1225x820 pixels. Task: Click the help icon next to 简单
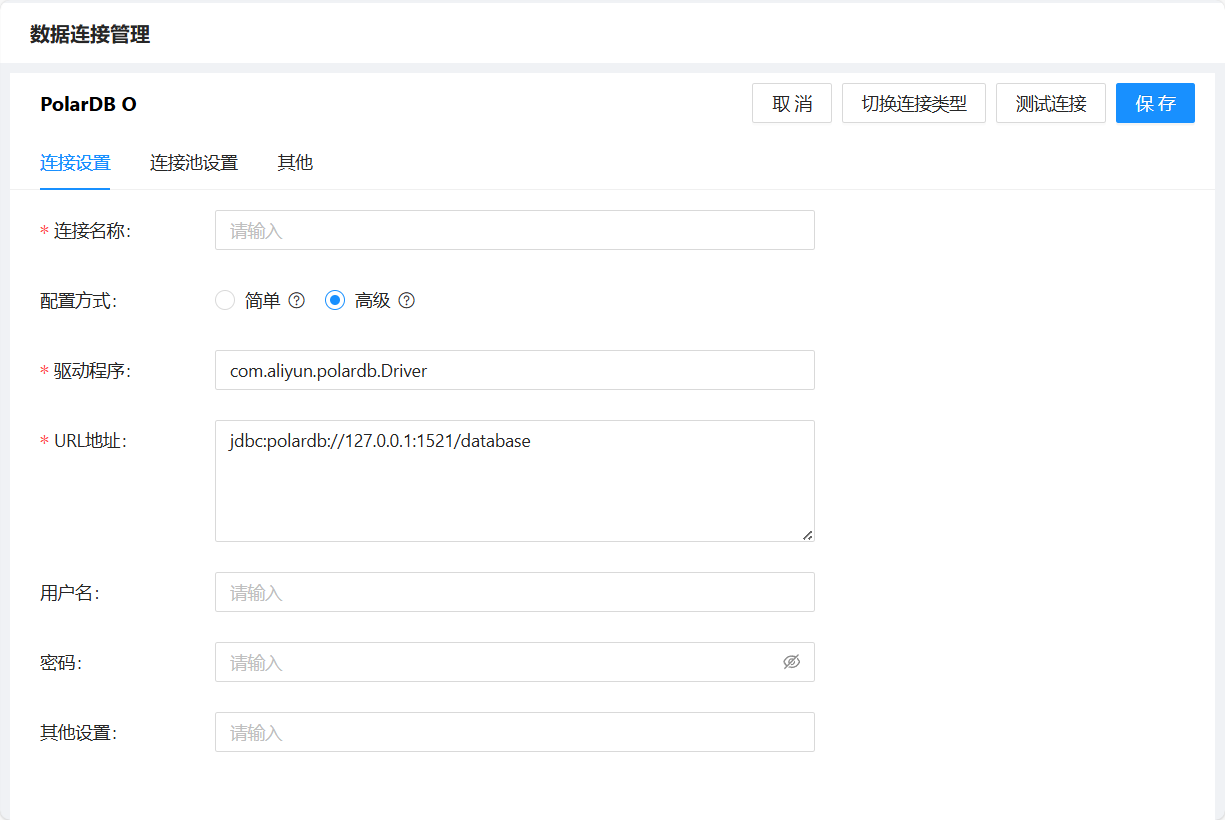point(296,300)
